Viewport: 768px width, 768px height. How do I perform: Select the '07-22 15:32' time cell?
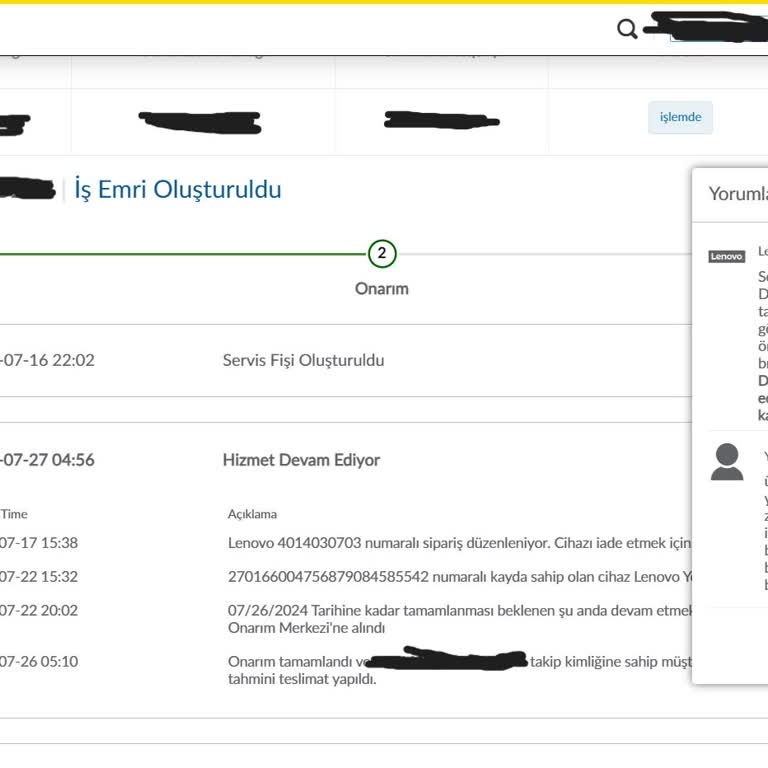click(x=39, y=576)
